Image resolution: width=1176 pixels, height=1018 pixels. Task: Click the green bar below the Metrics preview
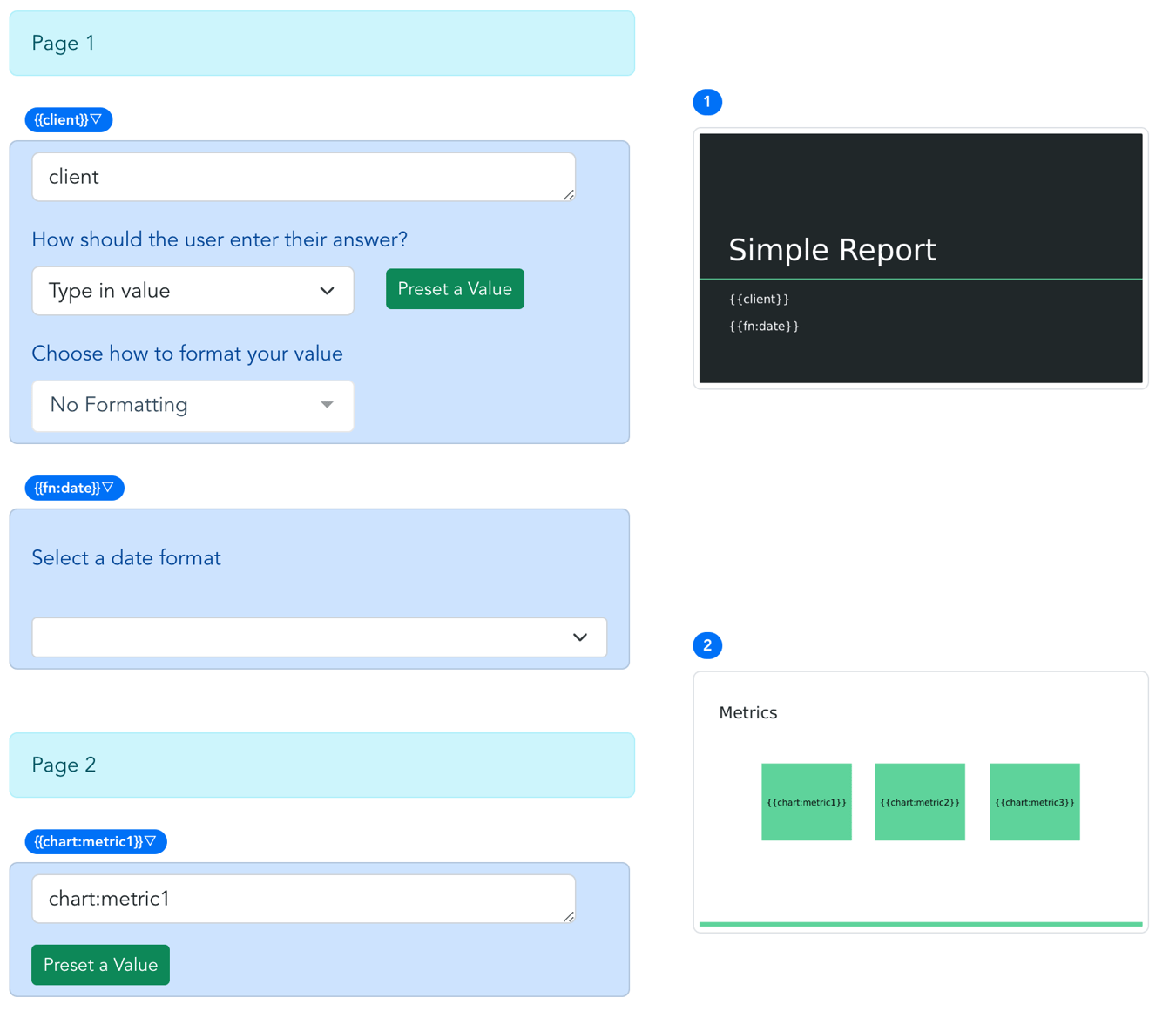pyautogui.click(x=920, y=923)
